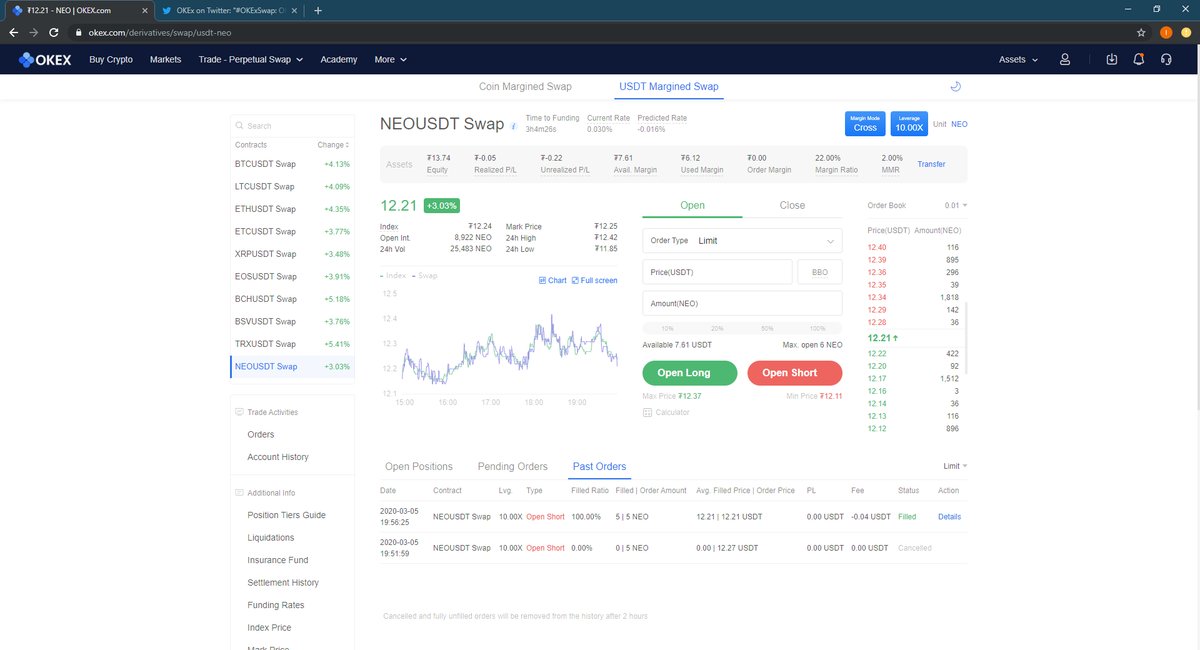The height and width of the screenshot is (650, 1200).
Task: Open the user account icon
Action: [1065, 59]
